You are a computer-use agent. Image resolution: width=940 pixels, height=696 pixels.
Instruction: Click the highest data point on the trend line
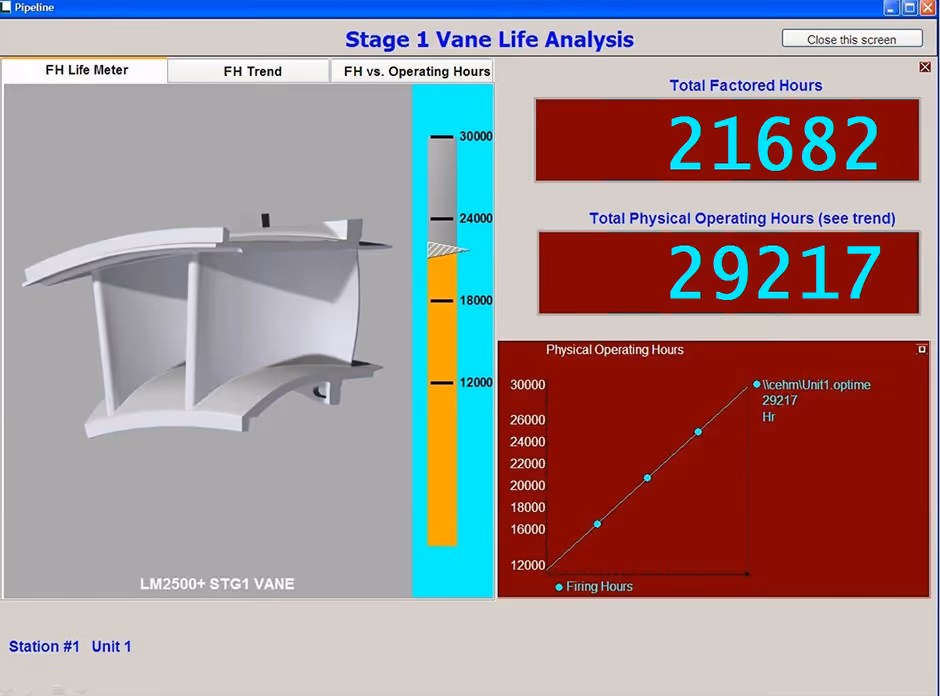click(x=698, y=432)
